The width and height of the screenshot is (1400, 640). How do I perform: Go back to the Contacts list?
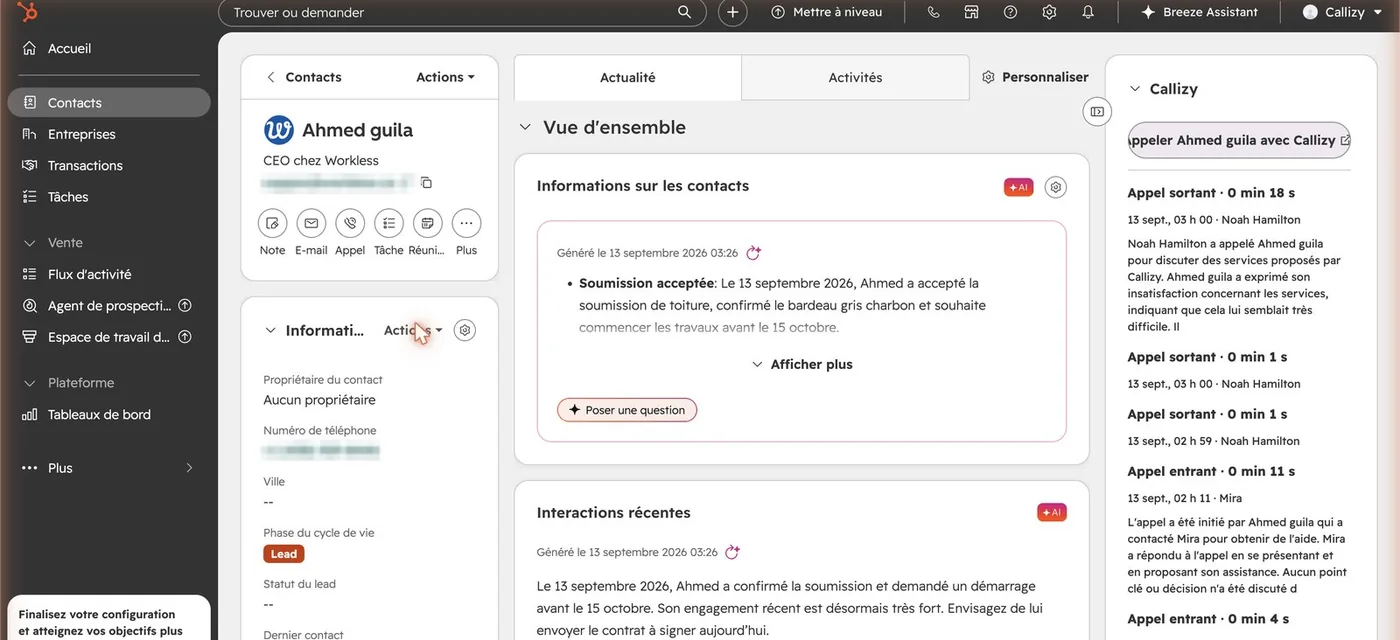[304, 77]
